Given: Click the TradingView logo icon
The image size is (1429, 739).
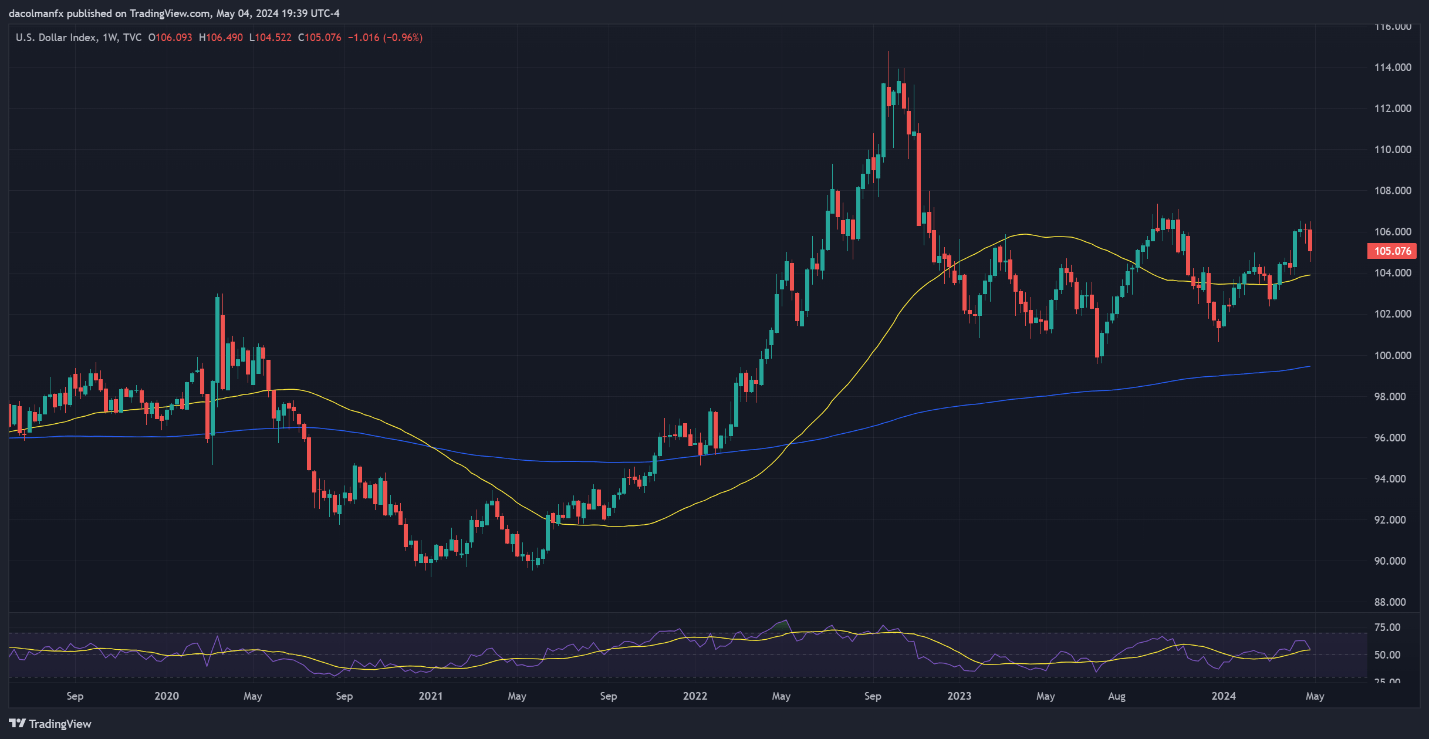Looking at the screenshot, I should coord(17,723).
